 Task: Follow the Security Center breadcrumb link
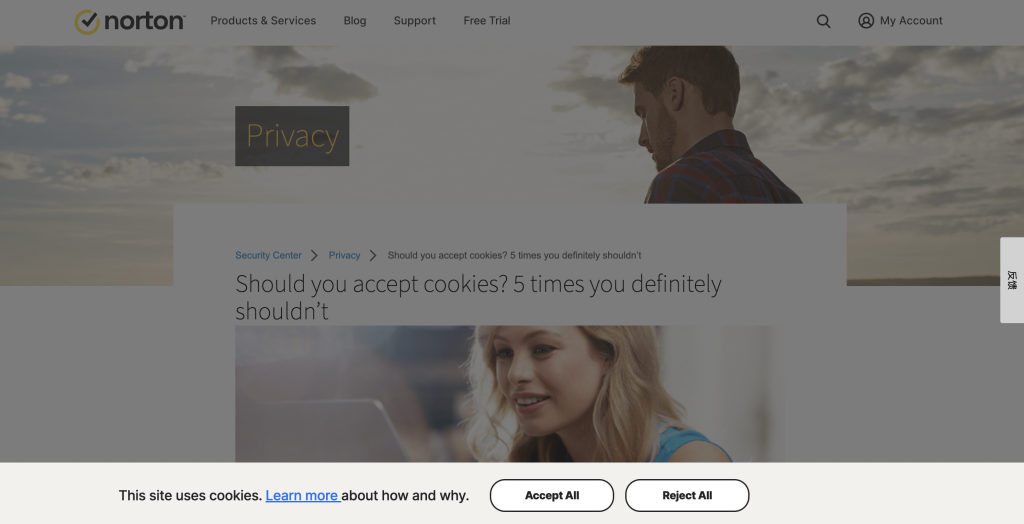[268, 255]
